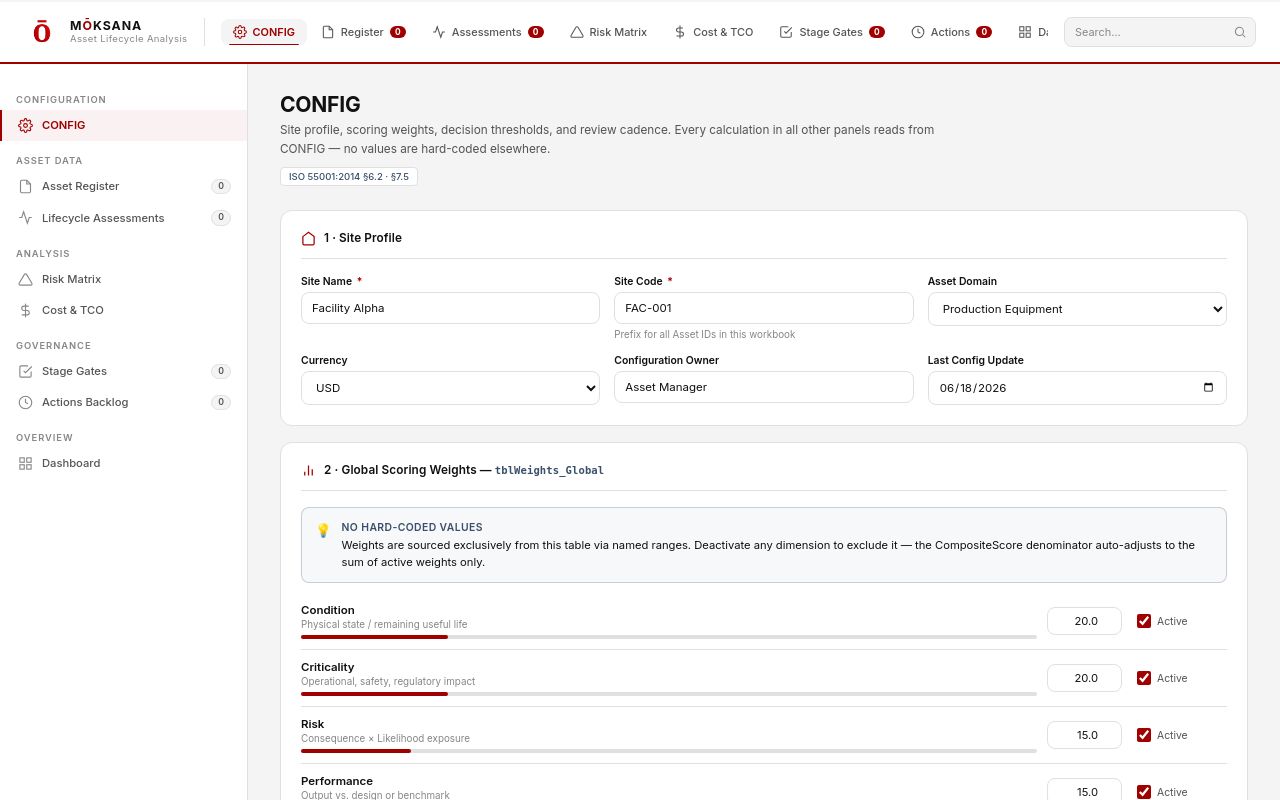Click the gear icon in the CONFIG tab

tap(240, 32)
